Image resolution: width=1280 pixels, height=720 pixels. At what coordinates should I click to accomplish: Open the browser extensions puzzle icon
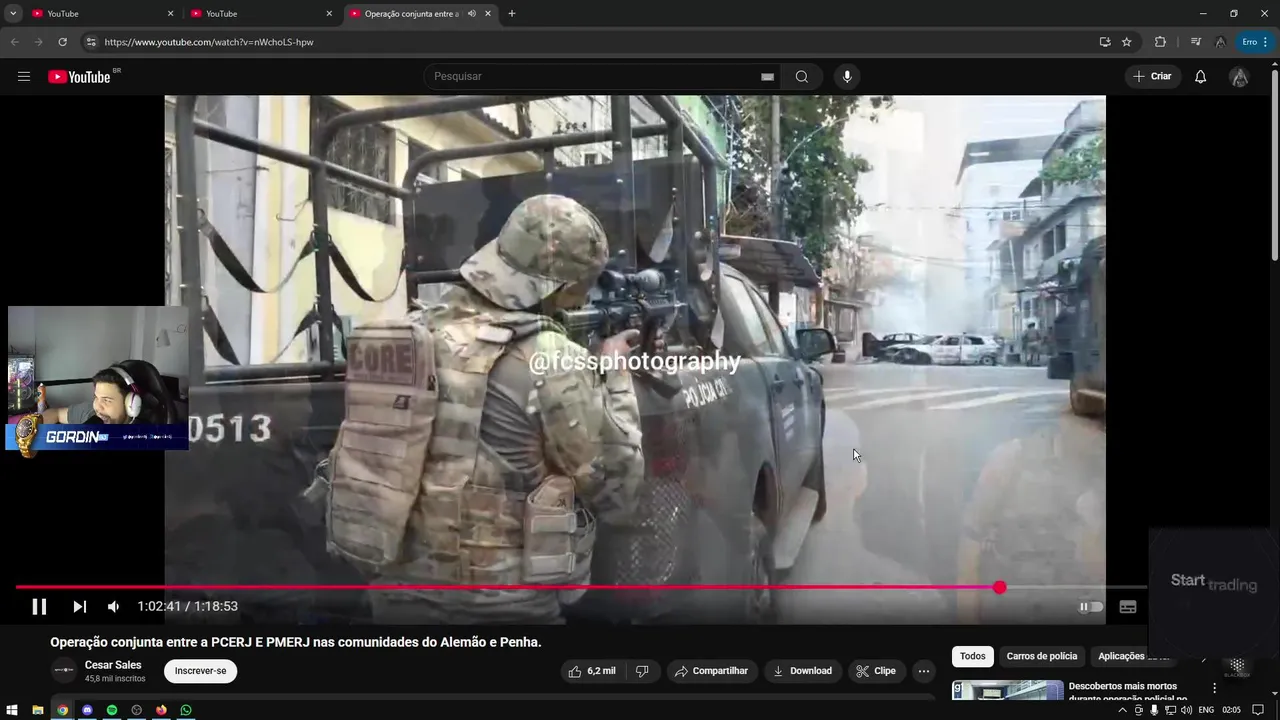pos(1160,42)
